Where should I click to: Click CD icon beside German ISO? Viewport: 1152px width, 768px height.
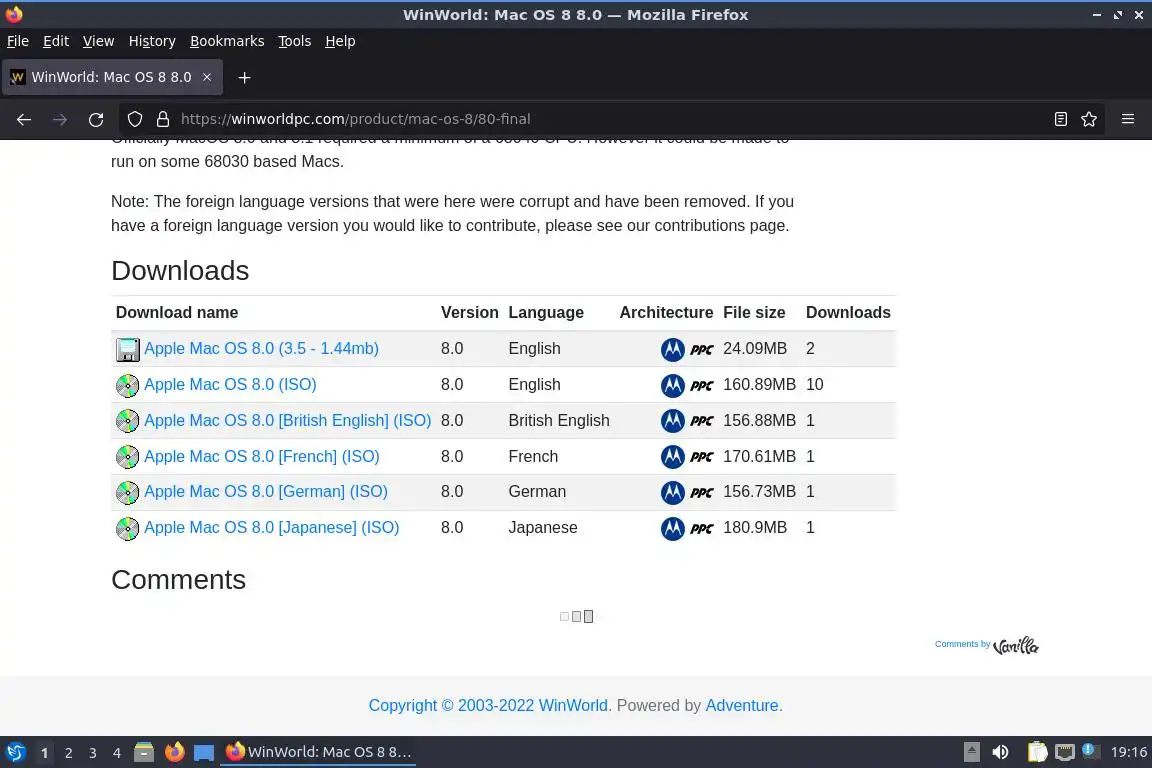tap(127, 492)
